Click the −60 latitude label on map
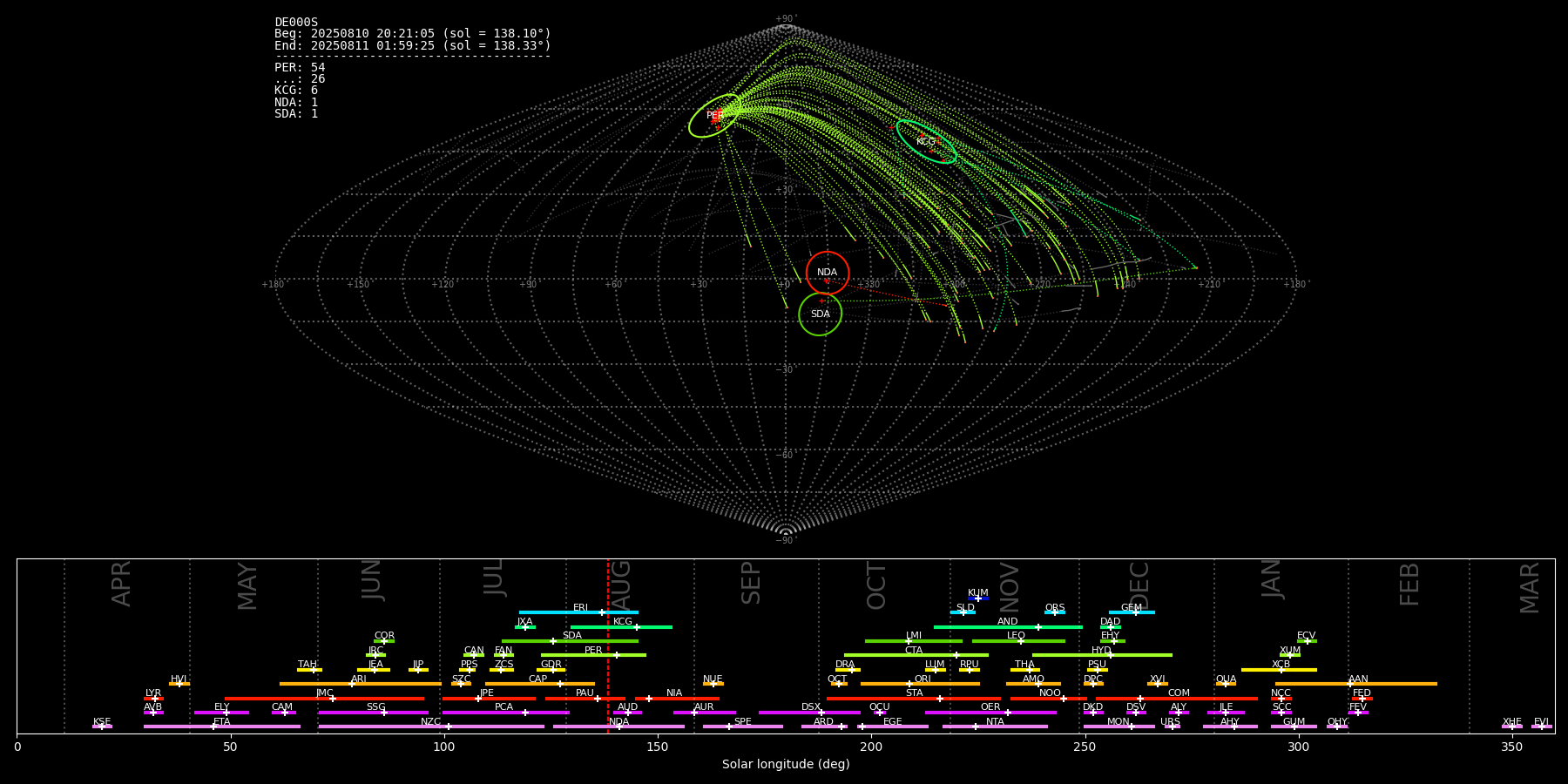 [785, 455]
